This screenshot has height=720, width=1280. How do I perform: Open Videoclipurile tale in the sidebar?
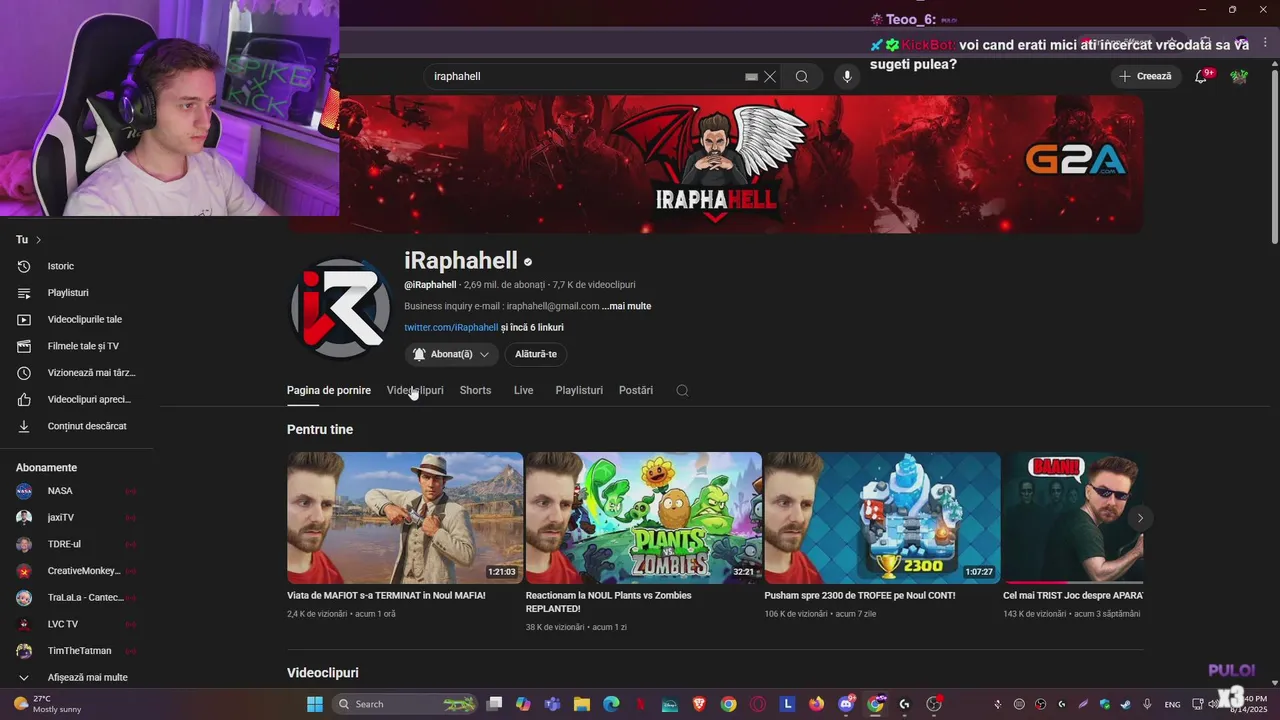(76, 319)
